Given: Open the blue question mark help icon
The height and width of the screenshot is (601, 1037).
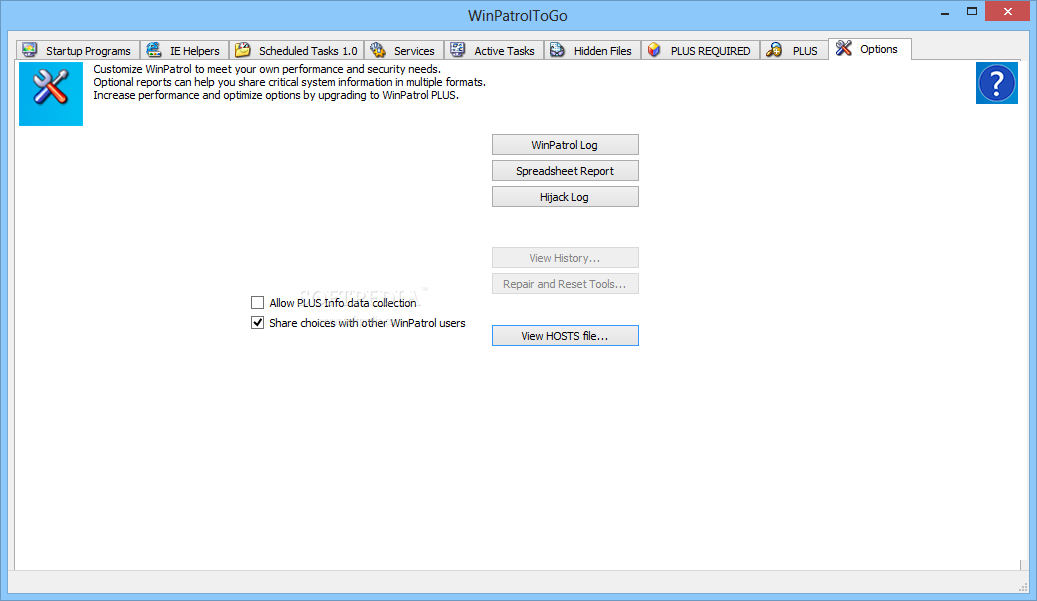Looking at the screenshot, I should tap(997, 83).
